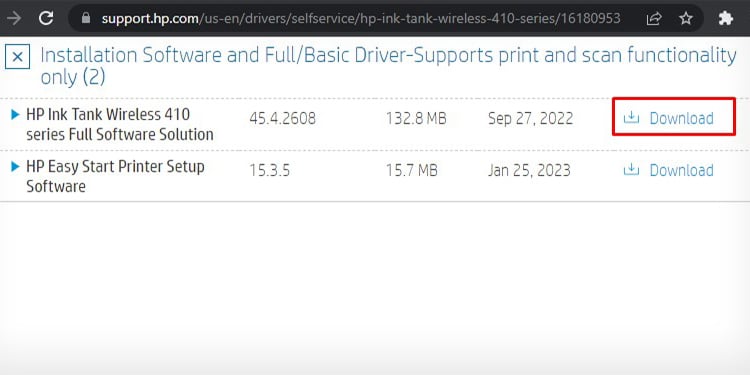This screenshot has height=375, width=750.
Task: Open the share page icon in address bar
Action: click(x=653, y=19)
